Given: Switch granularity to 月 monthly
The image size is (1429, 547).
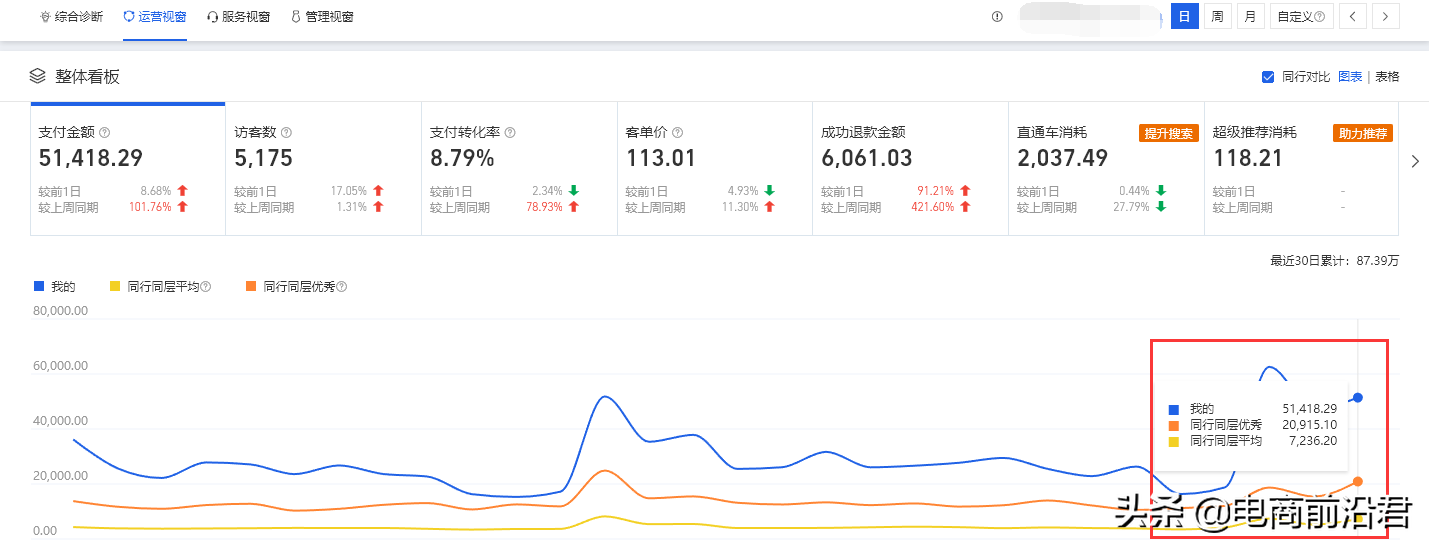Looking at the screenshot, I should click(1250, 17).
